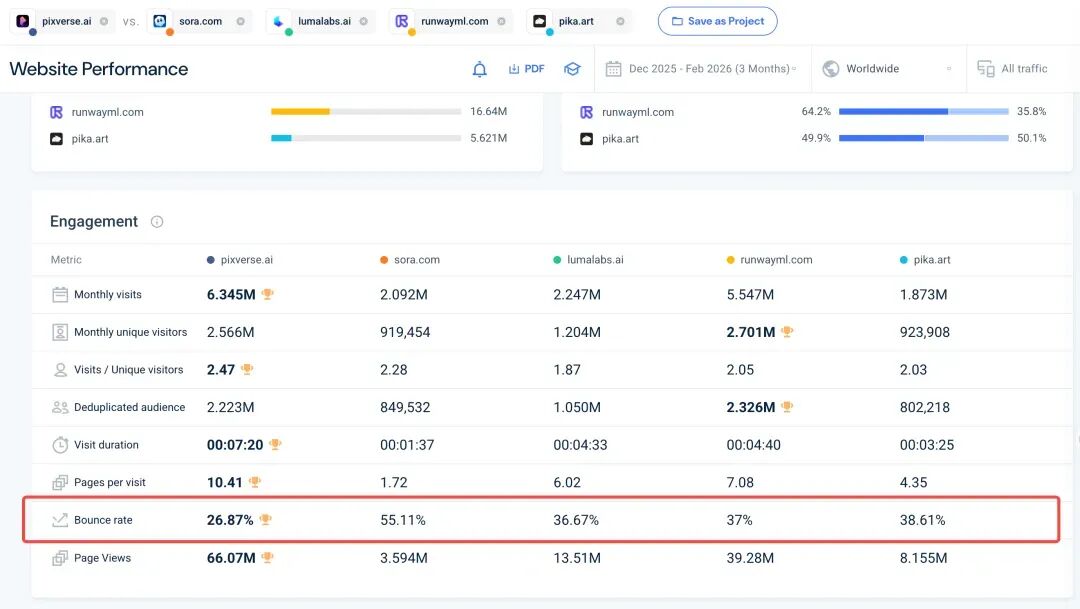The height and width of the screenshot is (609, 1080).
Task: Click the Save as Project button
Action: point(717,21)
